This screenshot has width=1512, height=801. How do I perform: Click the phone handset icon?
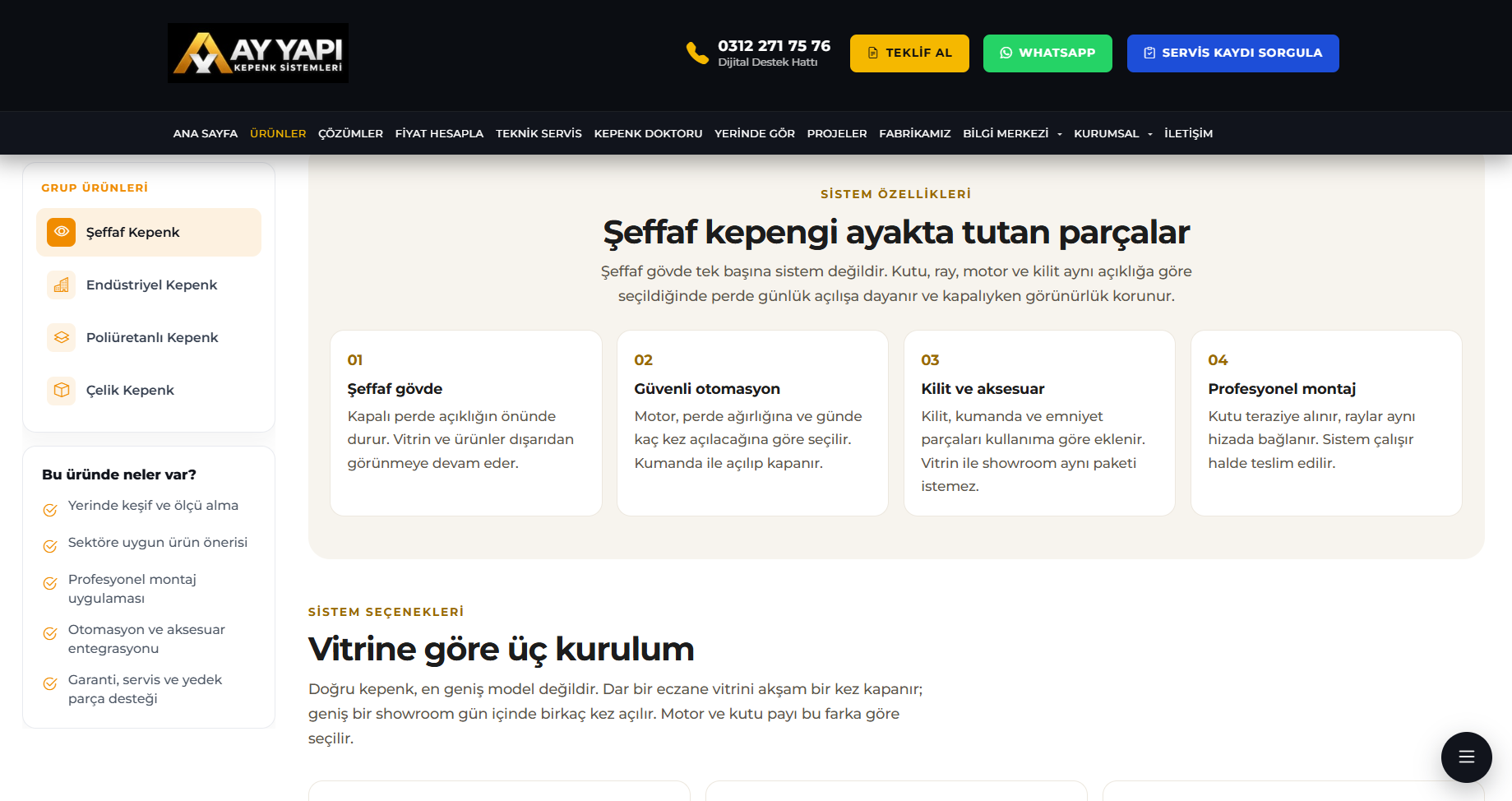click(697, 53)
